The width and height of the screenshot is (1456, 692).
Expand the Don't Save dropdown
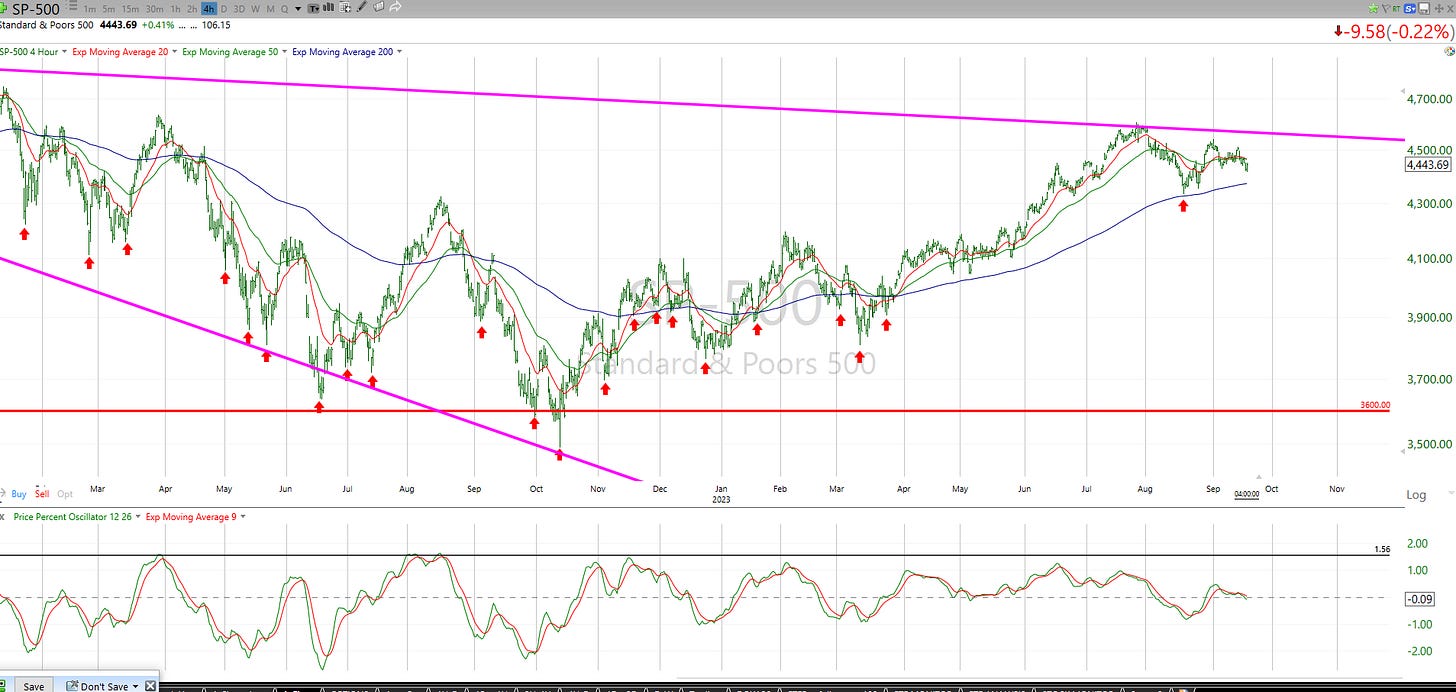135,687
